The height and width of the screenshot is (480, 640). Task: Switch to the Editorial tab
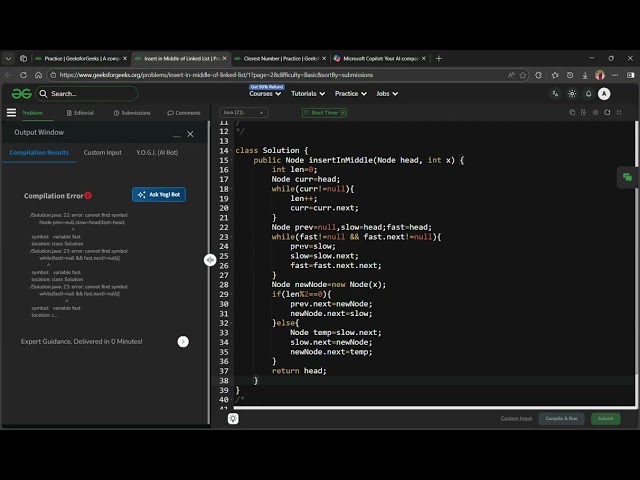coord(80,113)
